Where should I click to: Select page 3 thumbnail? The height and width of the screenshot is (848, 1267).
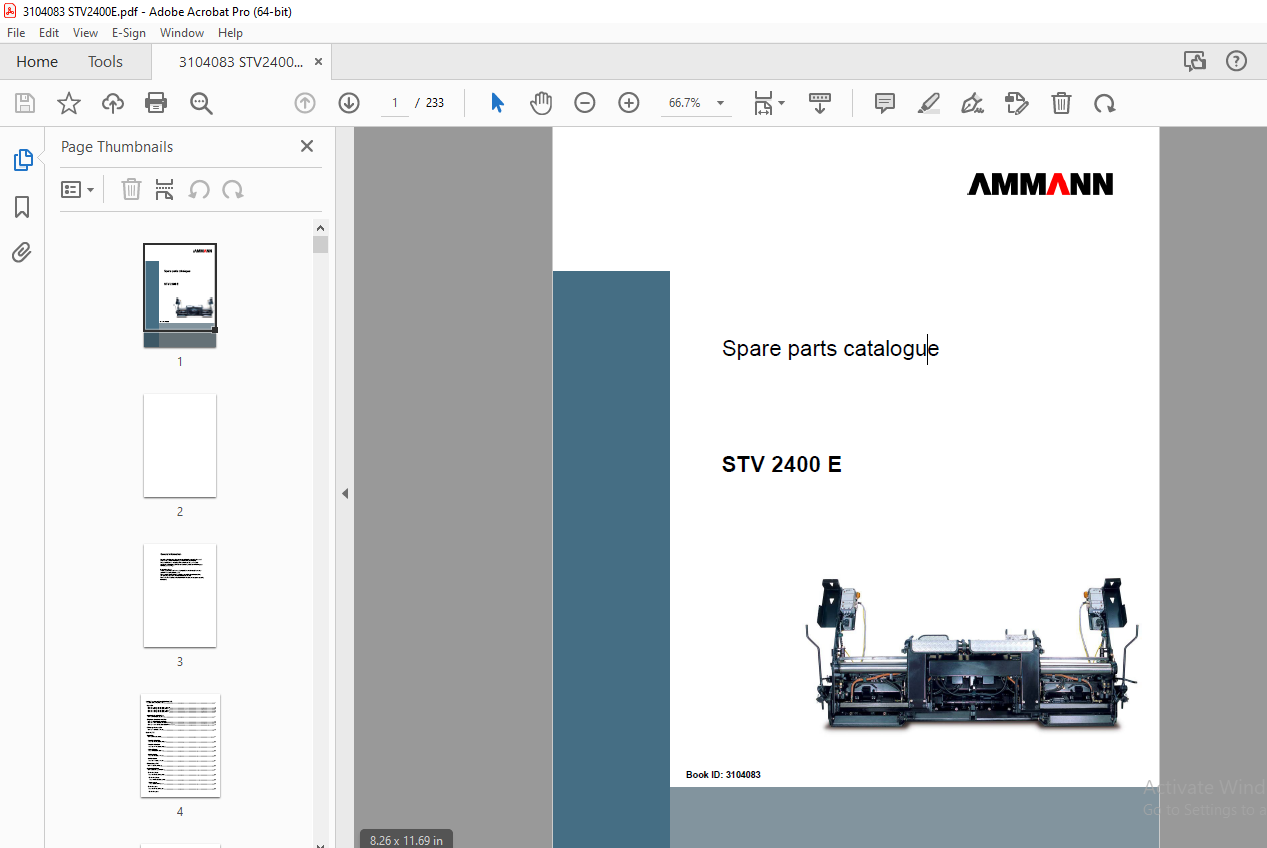180,595
